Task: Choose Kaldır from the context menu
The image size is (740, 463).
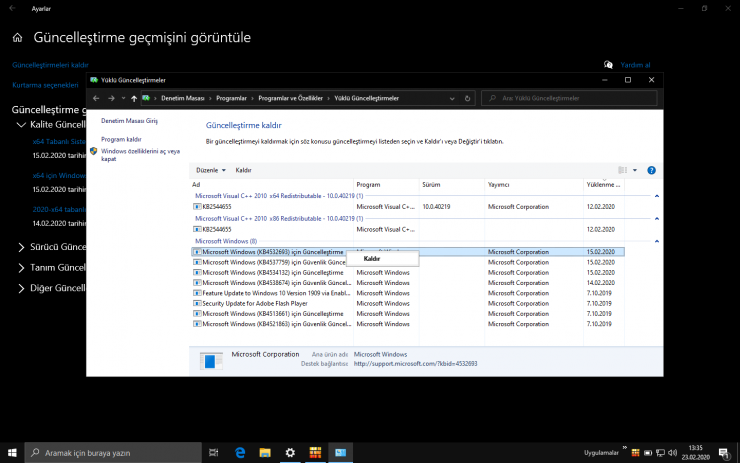Action: pos(383,259)
